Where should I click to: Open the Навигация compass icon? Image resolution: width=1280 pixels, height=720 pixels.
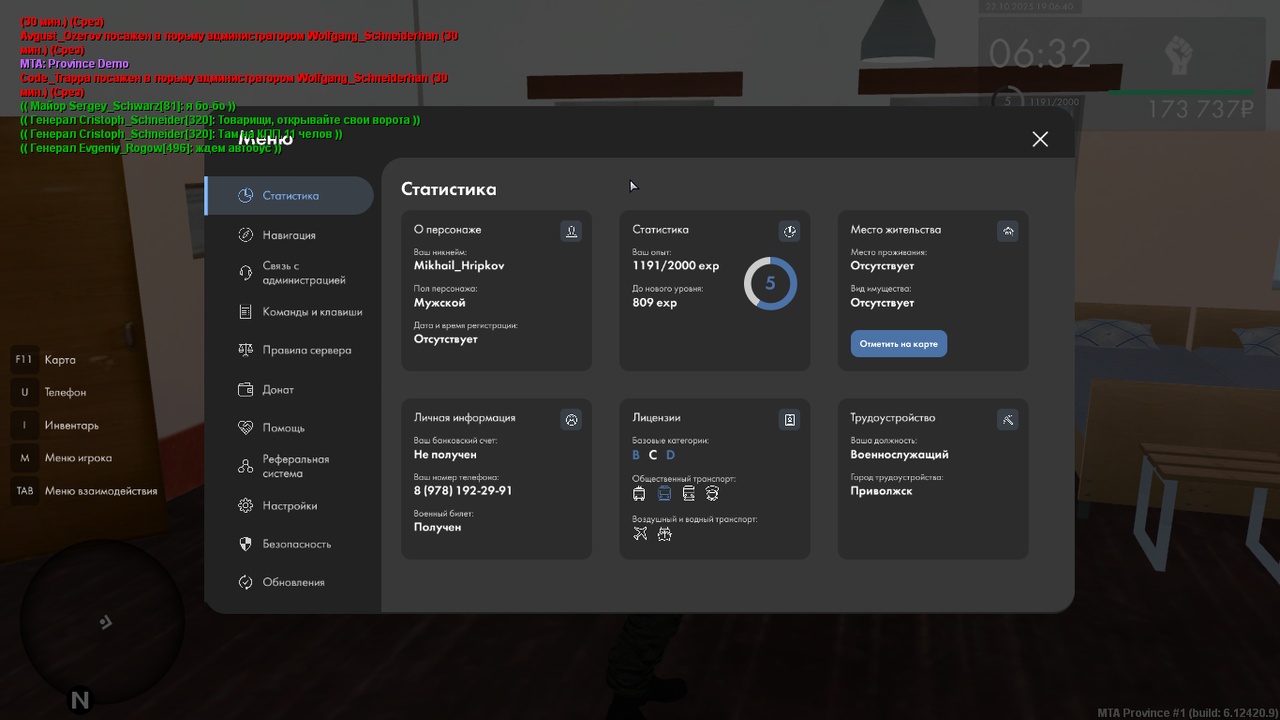[x=246, y=235]
